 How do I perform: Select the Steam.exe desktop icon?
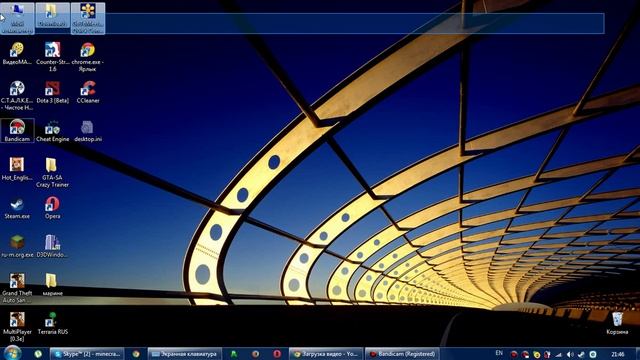(x=17, y=208)
